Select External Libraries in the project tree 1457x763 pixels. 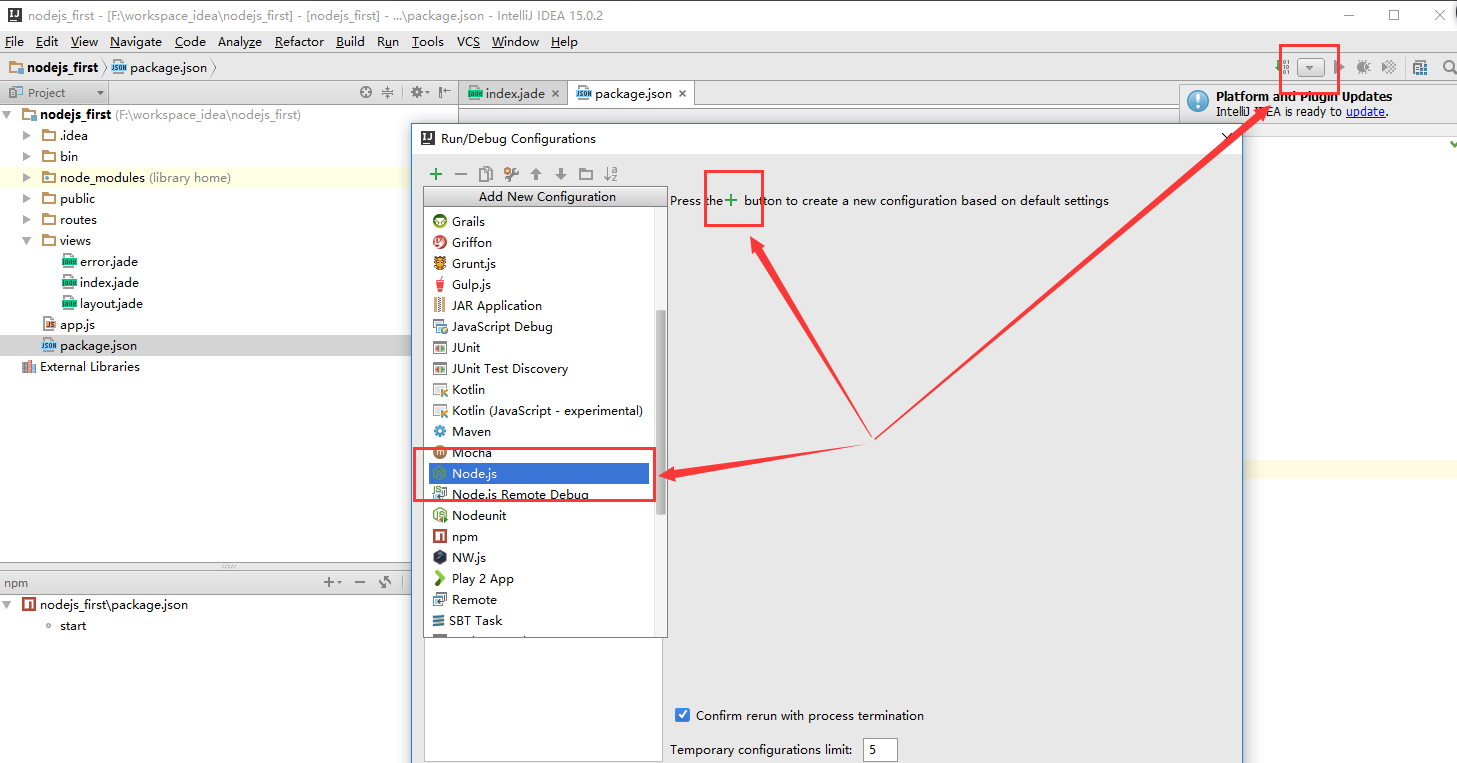pos(80,366)
